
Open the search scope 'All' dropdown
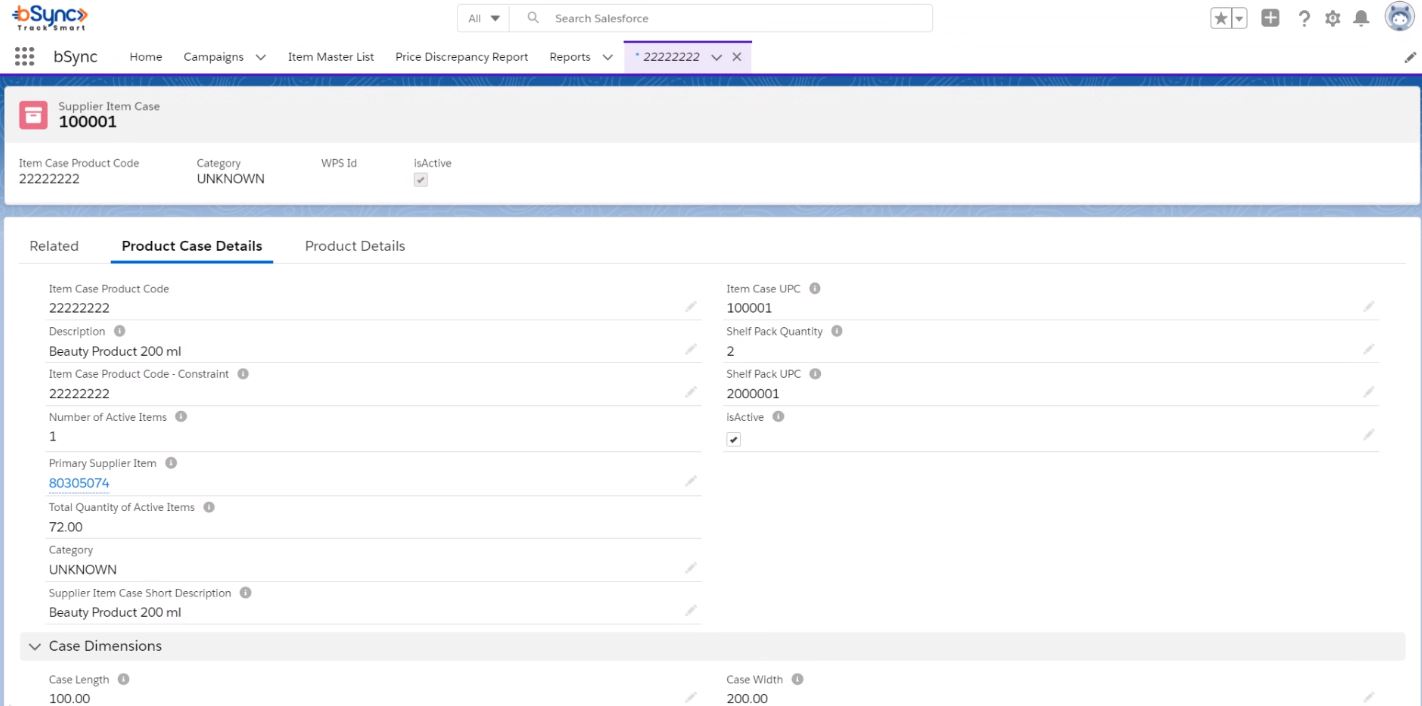pyautogui.click(x=484, y=18)
